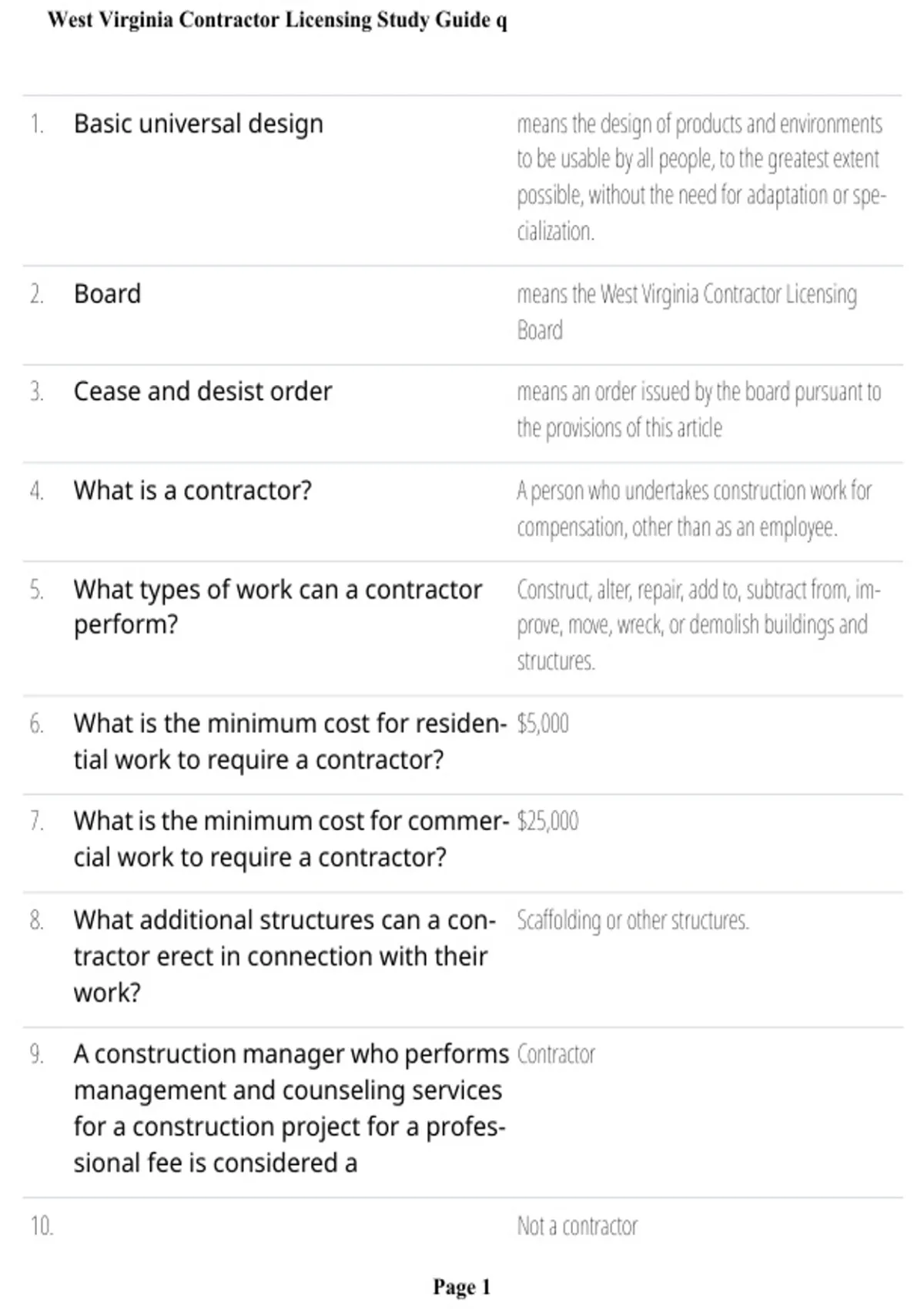Click the West Virginia Contractor Licensing Board definition
This screenshot has height=1309, width=924.
point(687,312)
